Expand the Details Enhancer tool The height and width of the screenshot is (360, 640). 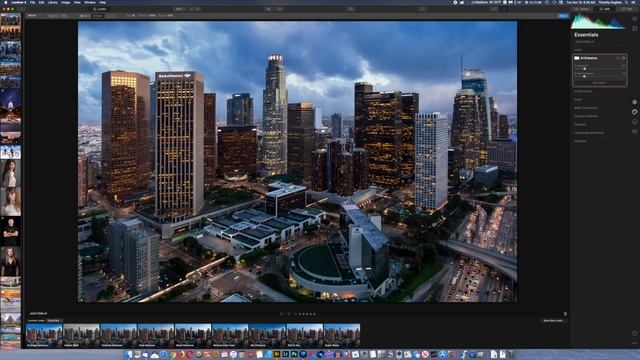pyautogui.click(x=586, y=116)
